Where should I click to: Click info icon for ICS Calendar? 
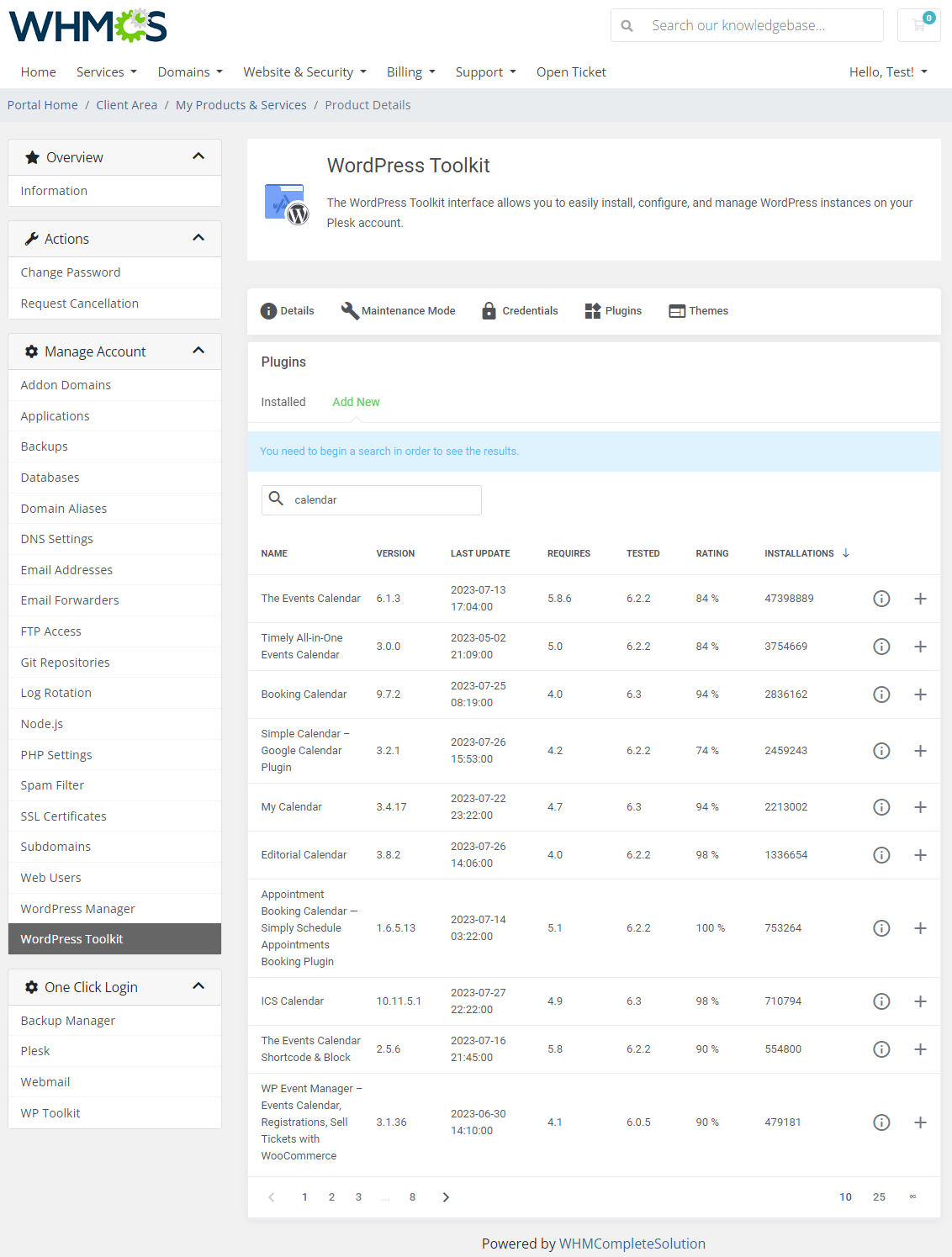(x=881, y=1001)
